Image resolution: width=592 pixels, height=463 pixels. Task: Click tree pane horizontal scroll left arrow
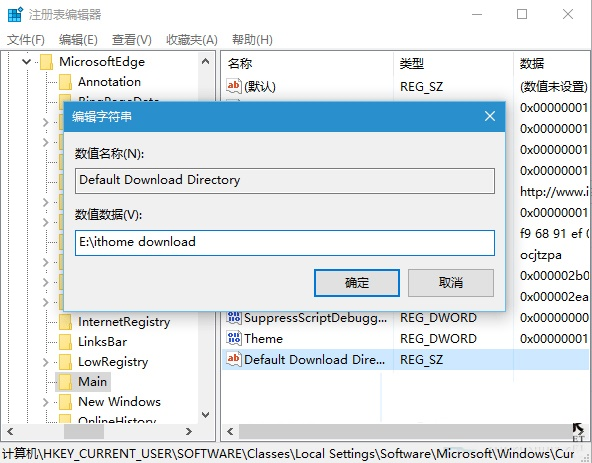(x=10, y=431)
